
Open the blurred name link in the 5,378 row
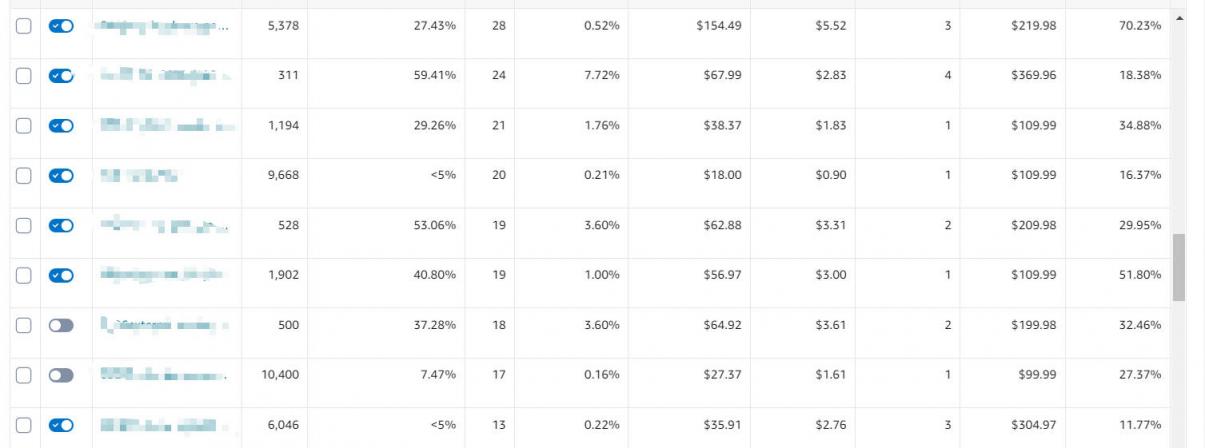click(165, 26)
